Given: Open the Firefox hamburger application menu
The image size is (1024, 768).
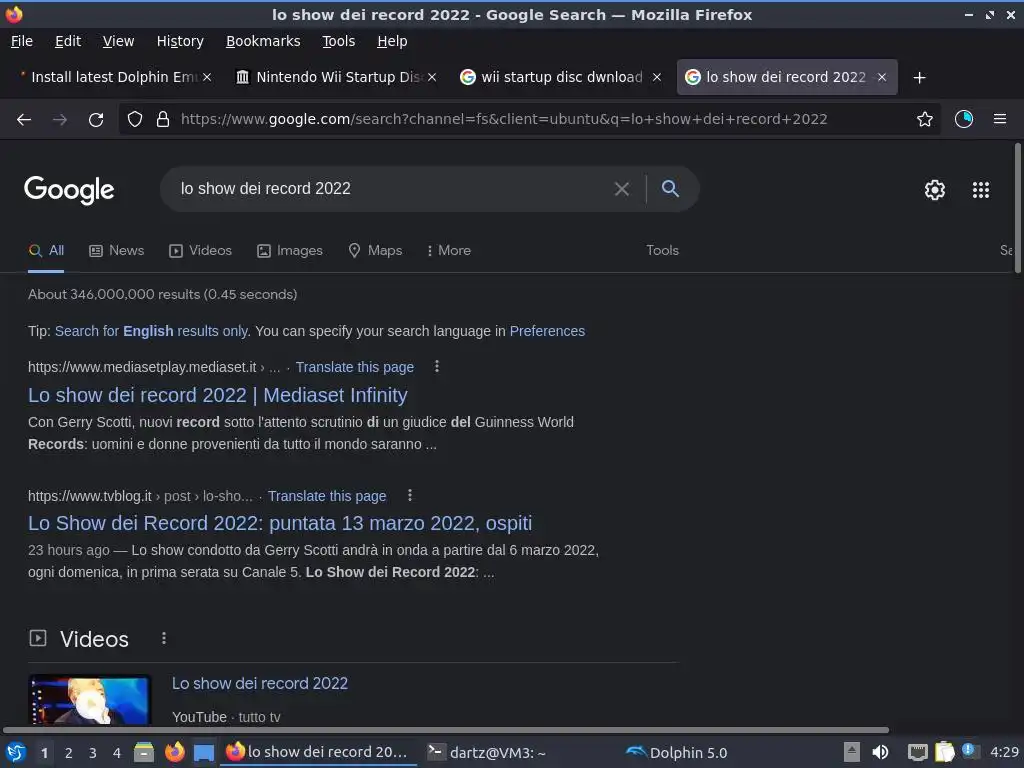Looking at the screenshot, I should [1000, 119].
